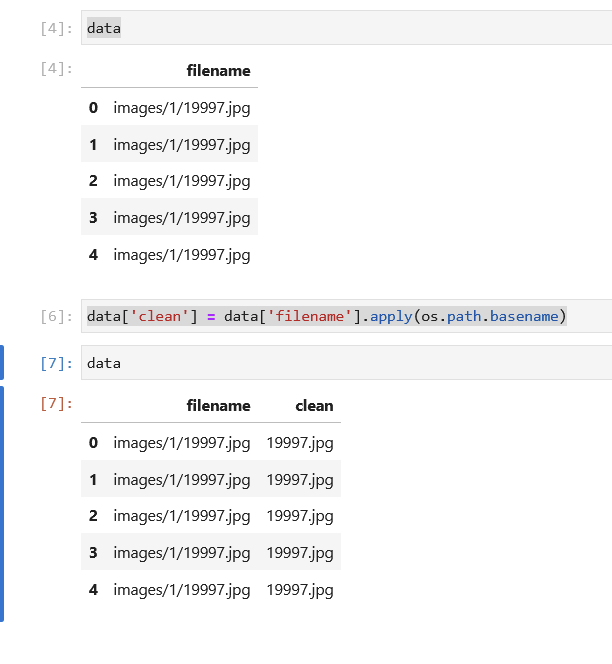This screenshot has width=612, height=664.
Task: Click the [6]: prompt label
Action: coord(56,317)
